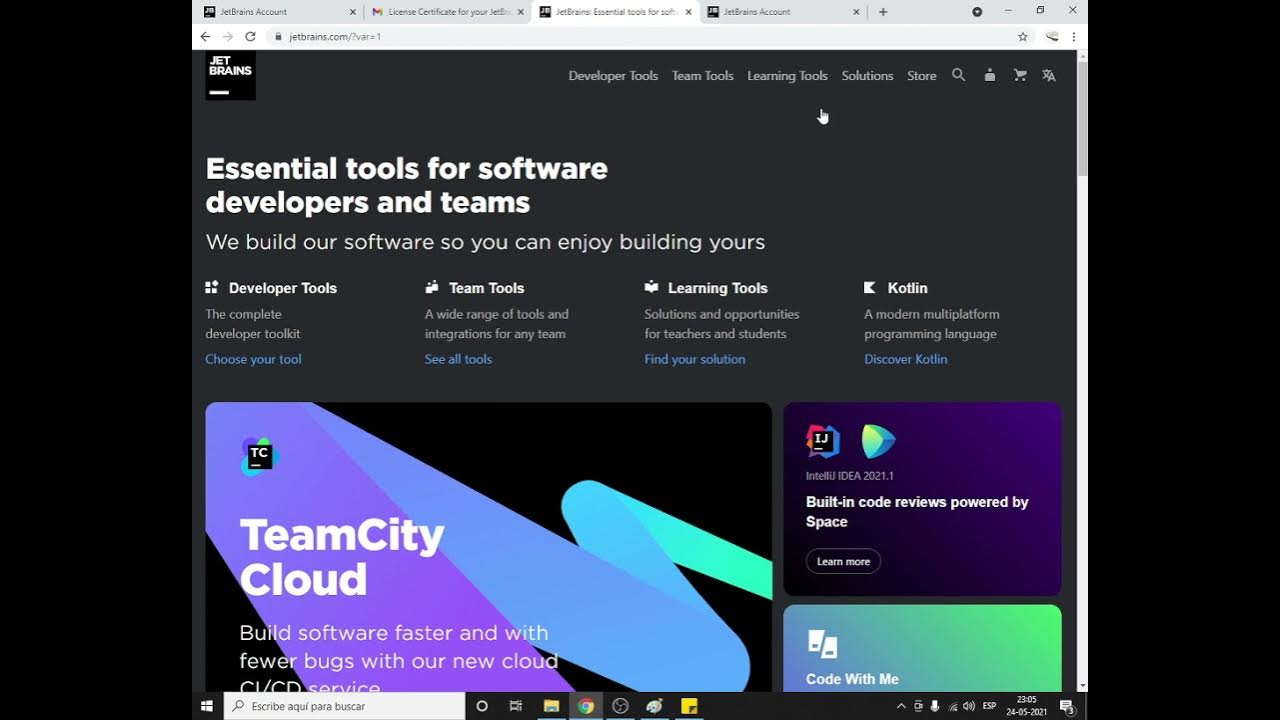Switch to the first JetBrains Account tab

point(279,12)
